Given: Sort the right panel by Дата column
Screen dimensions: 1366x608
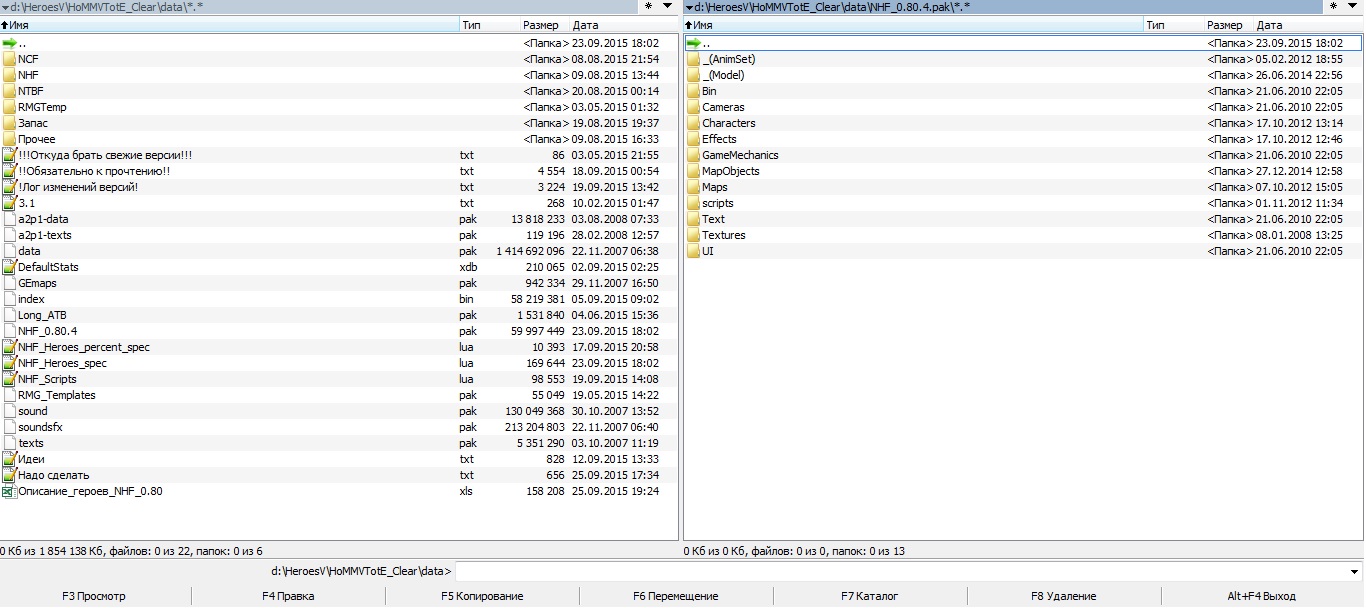Looking at the screenshot, I should click(x=1309, y=25).
